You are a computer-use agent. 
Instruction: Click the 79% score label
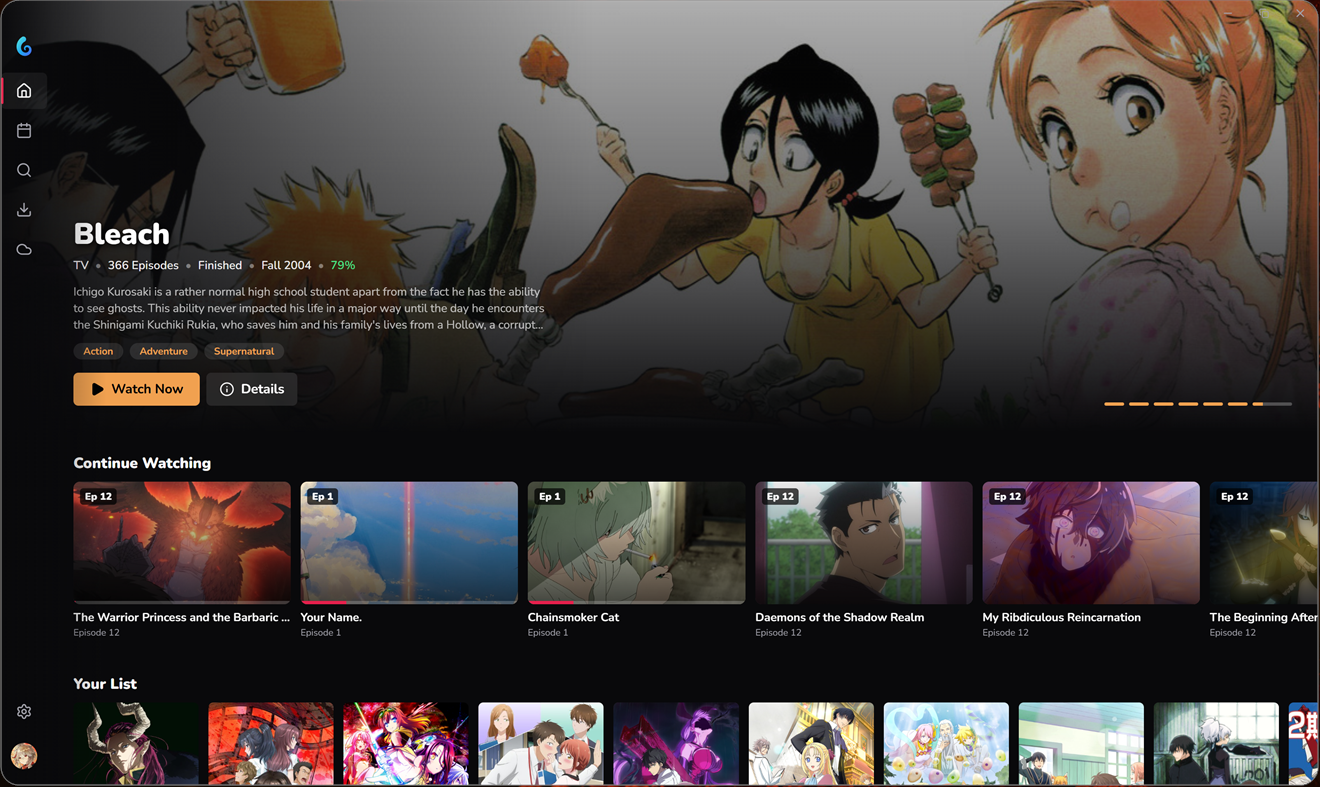(x=343, y=265)
